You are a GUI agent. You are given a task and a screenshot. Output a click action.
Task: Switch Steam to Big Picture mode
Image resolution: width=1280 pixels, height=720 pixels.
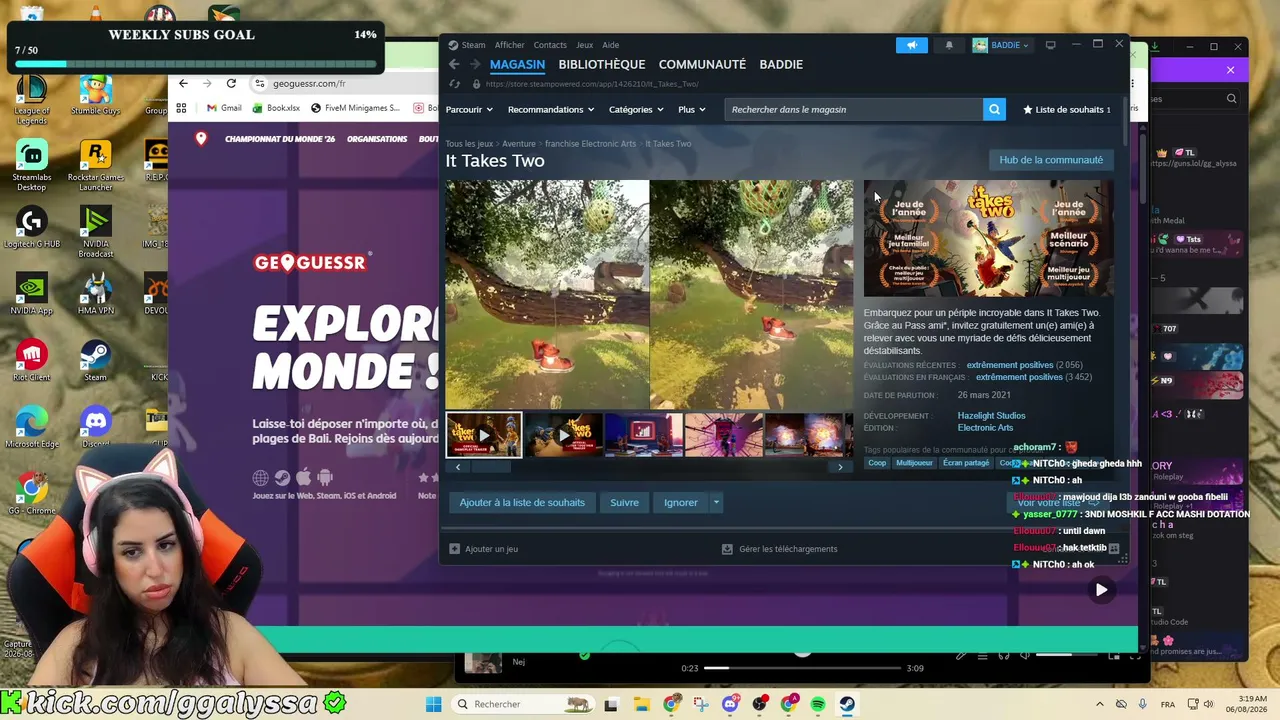point(1050,45)
